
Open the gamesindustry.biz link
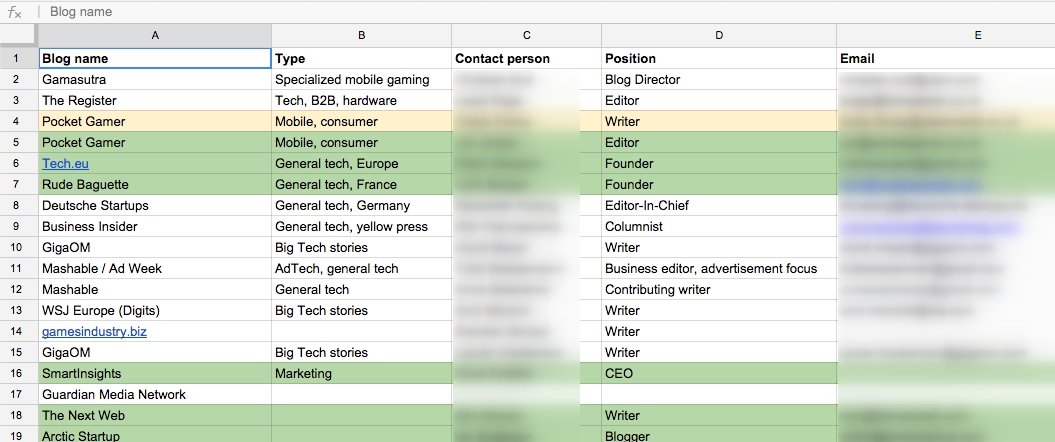point(94,332)
